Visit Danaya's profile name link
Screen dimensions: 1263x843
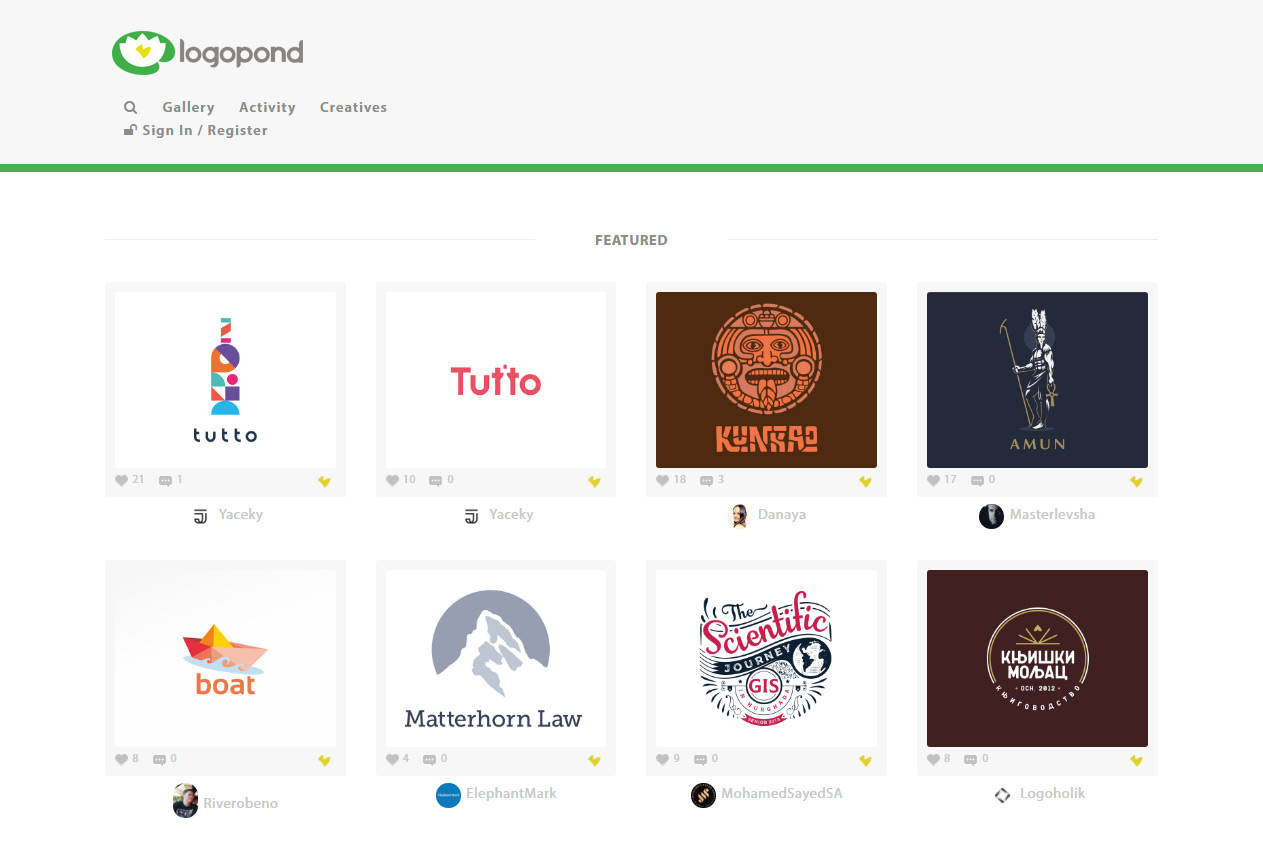[x=782, y=515]
